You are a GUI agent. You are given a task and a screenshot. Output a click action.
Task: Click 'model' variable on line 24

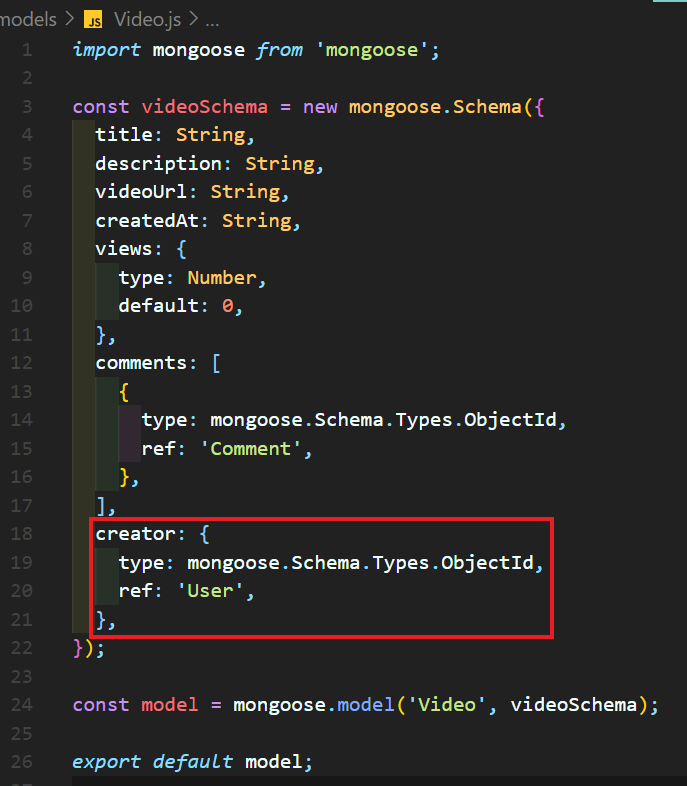(x=169, y=705)
